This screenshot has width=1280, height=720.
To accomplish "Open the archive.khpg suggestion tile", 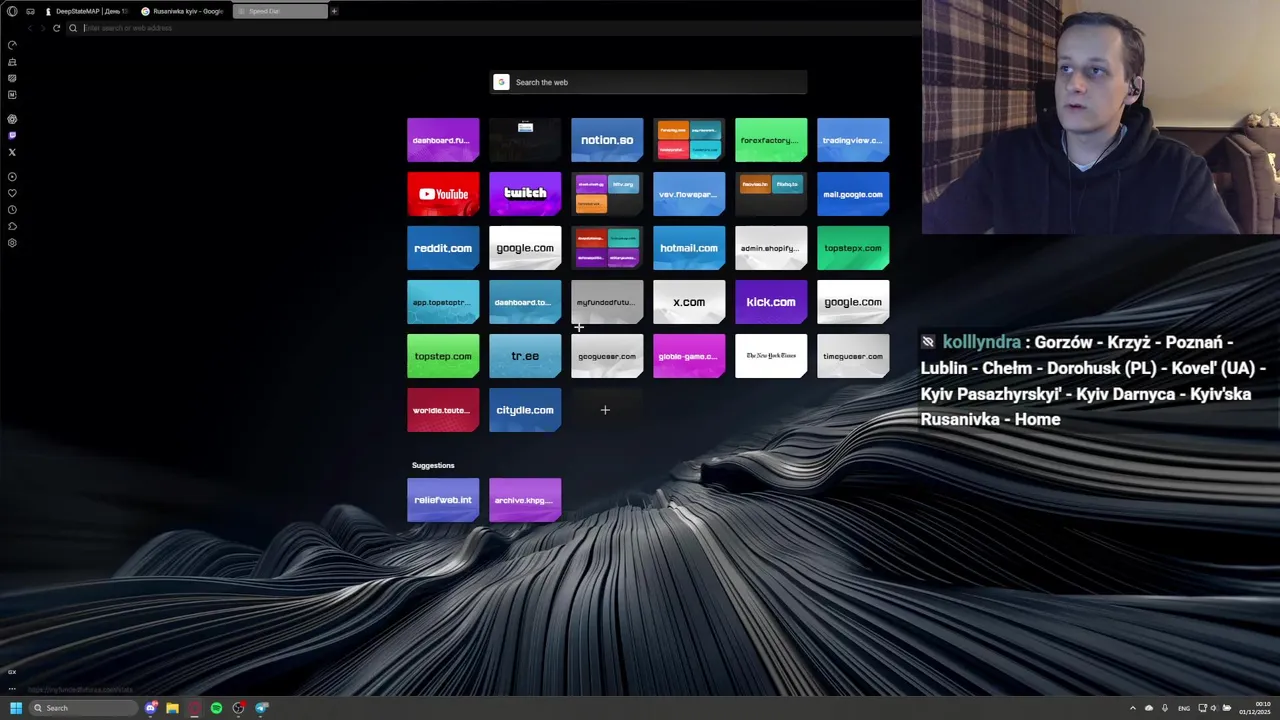I will (525, 500).
